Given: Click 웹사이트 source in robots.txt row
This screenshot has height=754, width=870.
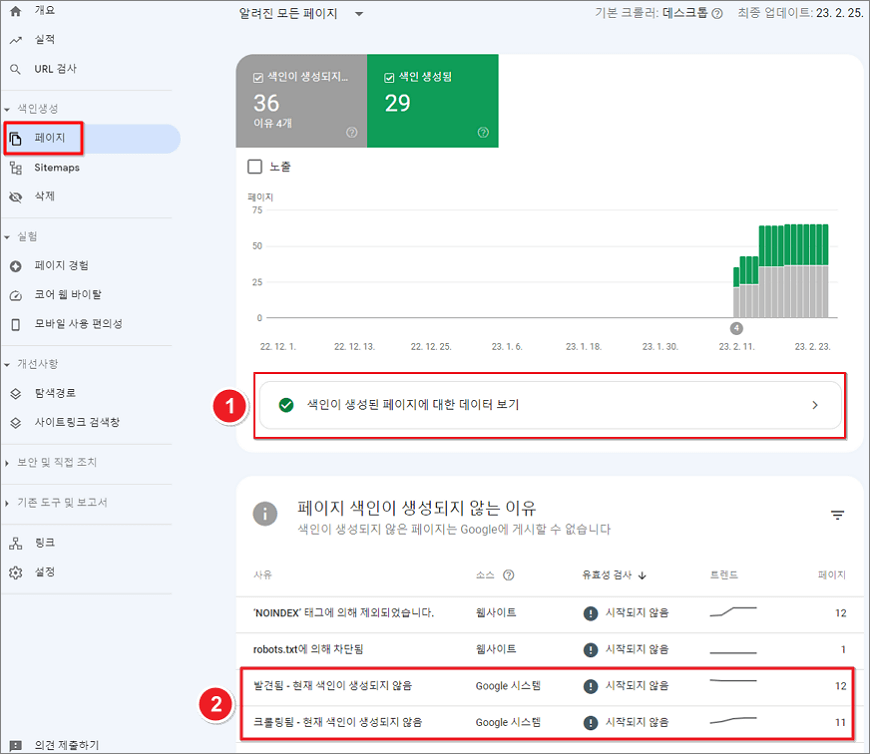Looking at the screenshot, I should 496,649.
